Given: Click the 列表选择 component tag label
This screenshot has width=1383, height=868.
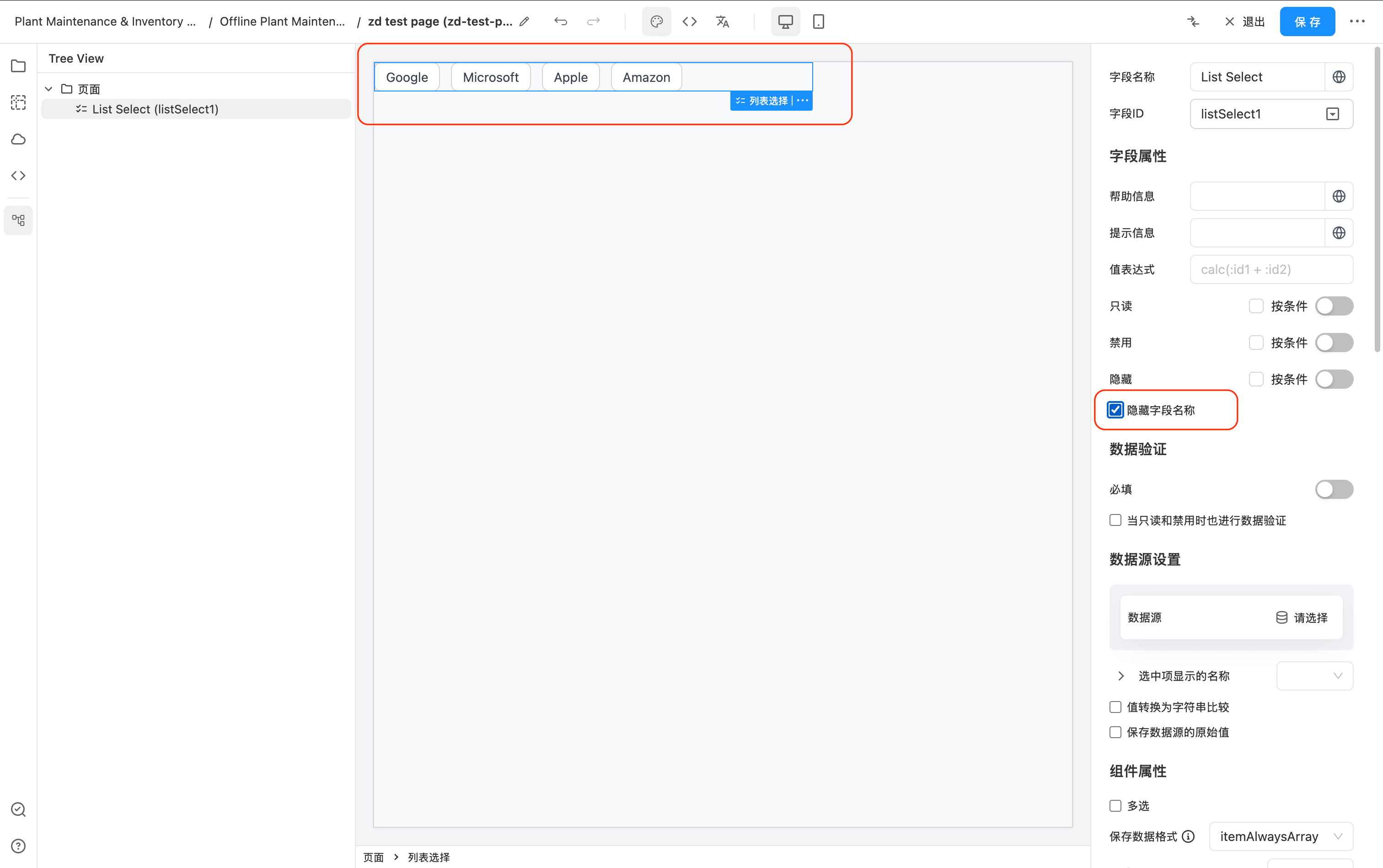Looking at the screenshot, I should 768,101.
